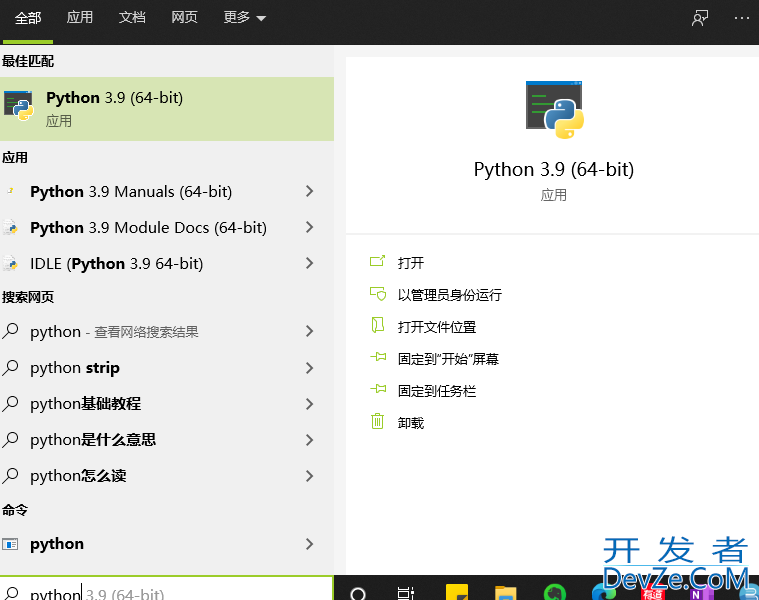This screenshot has height=600, width=759.
Task: Open green Evernote elephant taskbar icon
Action: [x=555, y=592]
